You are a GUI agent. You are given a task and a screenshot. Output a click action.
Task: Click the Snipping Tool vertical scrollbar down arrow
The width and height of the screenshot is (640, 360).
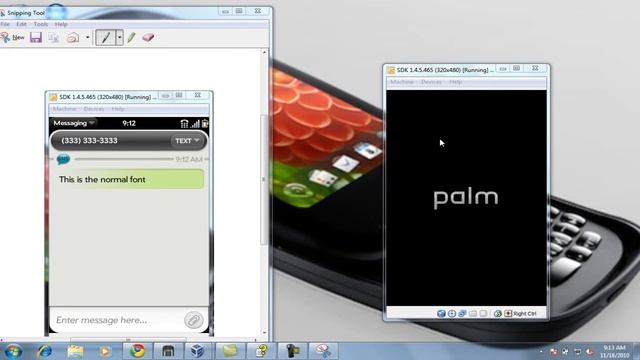264,333
